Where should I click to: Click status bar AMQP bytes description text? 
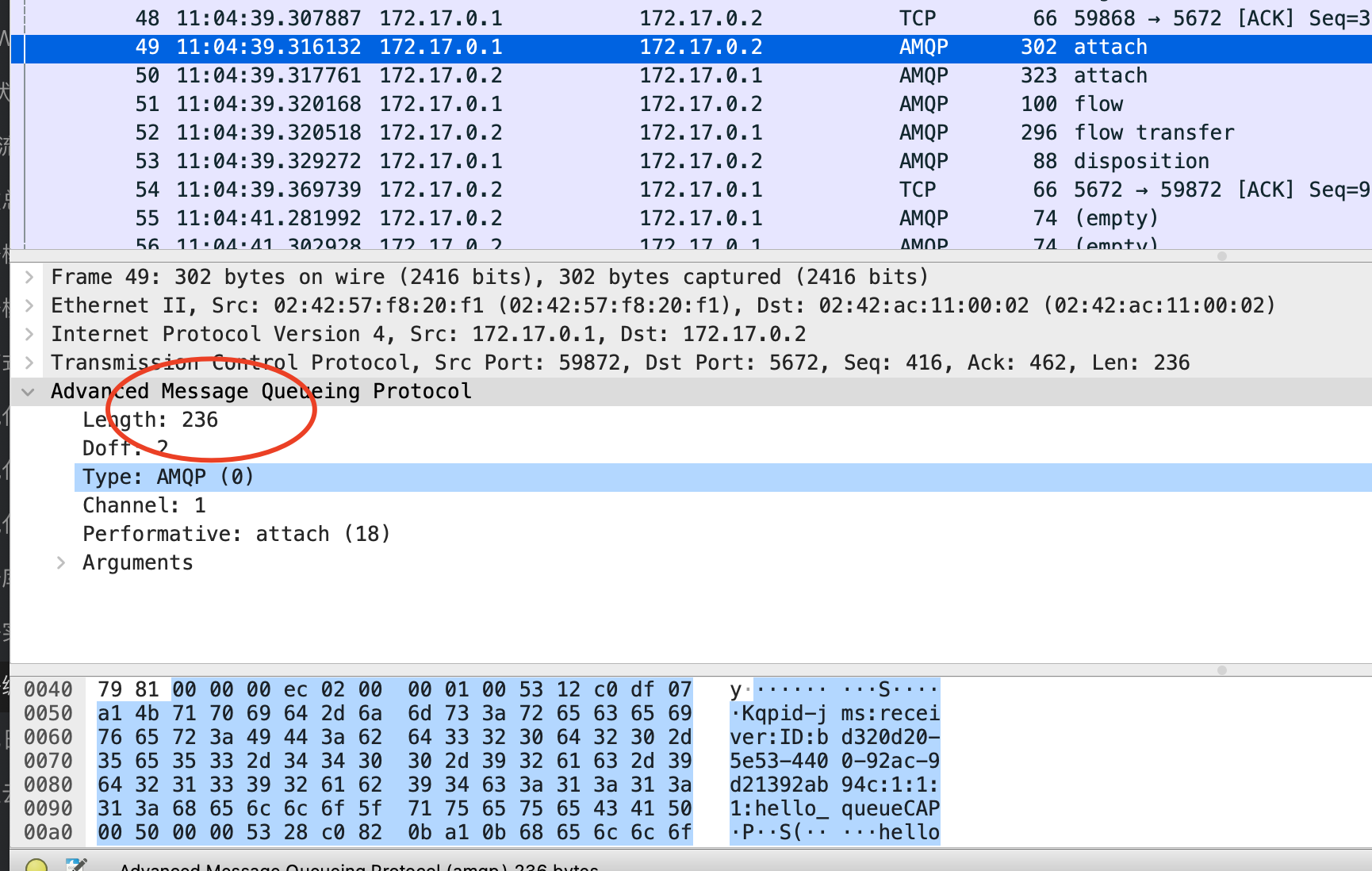click(x=358, y=866)
